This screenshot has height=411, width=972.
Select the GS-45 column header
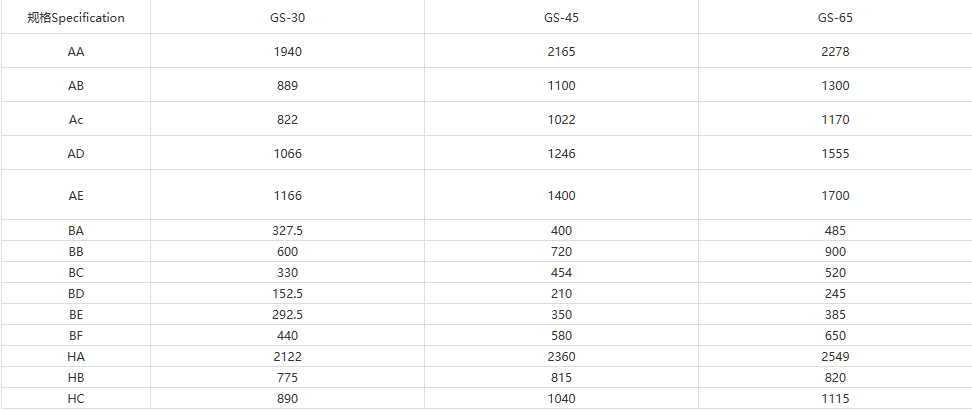tap(562, 17)
